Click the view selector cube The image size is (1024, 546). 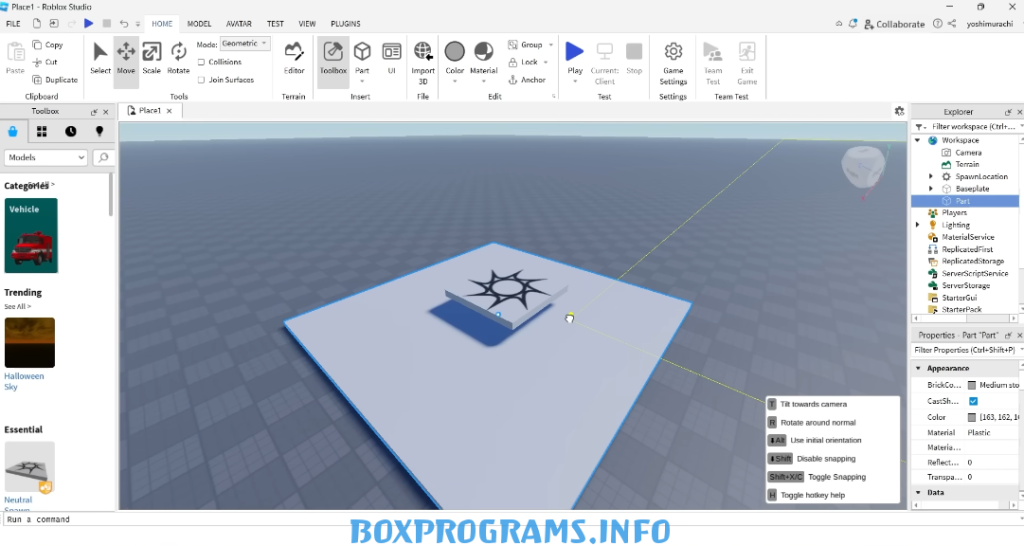pyautogui.click(x=863, y=167)
